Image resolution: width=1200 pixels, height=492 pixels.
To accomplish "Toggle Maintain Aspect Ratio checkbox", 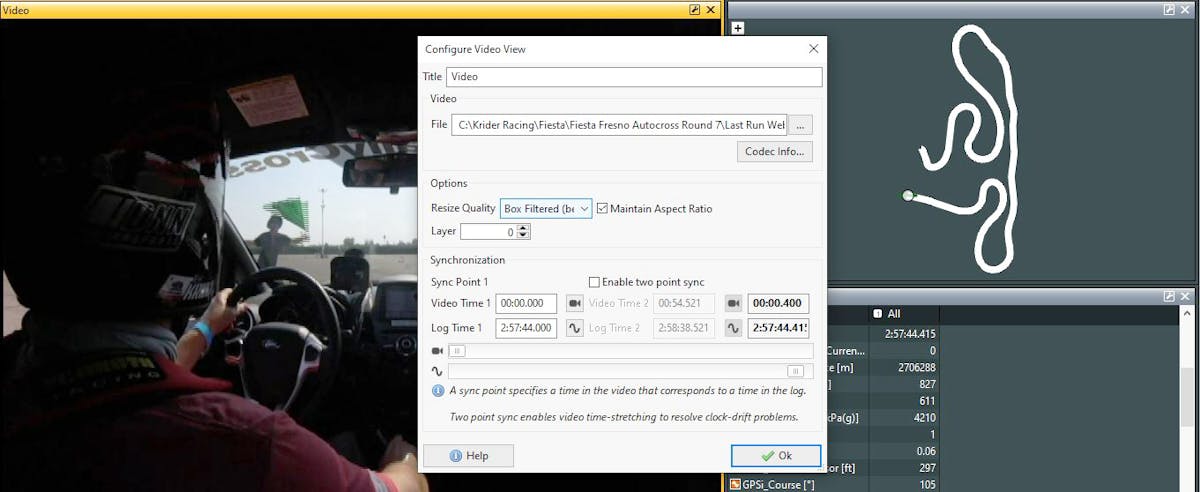I will [602, 209].
